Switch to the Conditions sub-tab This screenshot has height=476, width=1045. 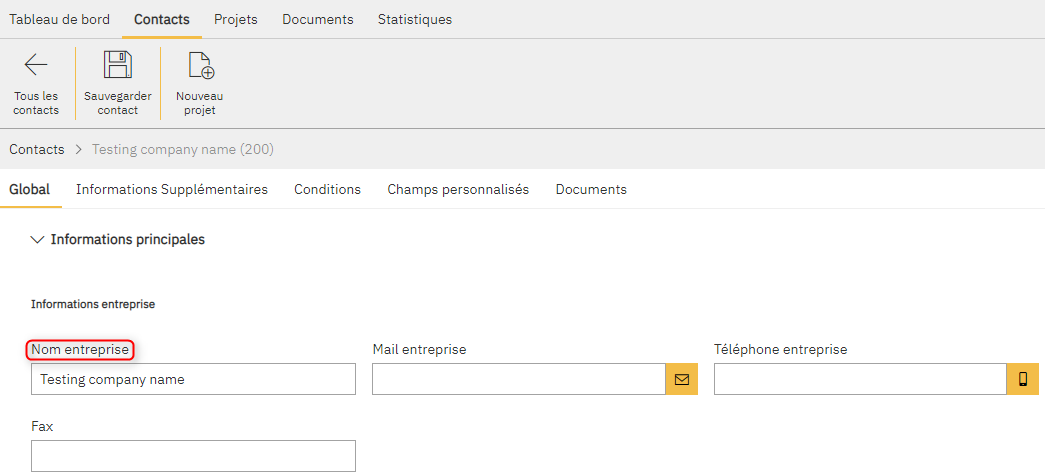tap(327, 189)
